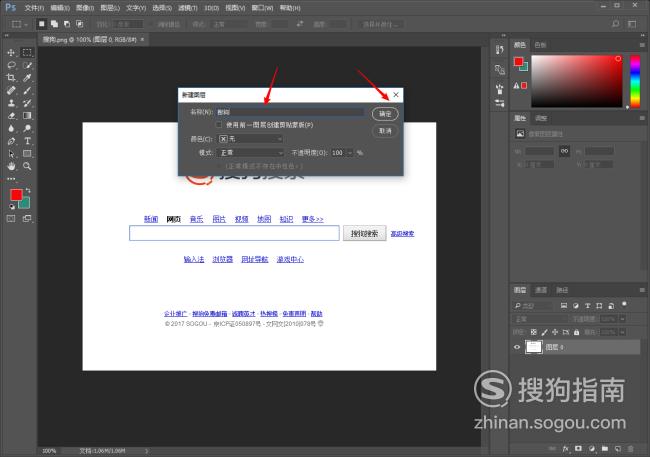This screenshot has width=650, height=457.
Task: Toggle layer filter switch in Layers panel
Action: 624,304
